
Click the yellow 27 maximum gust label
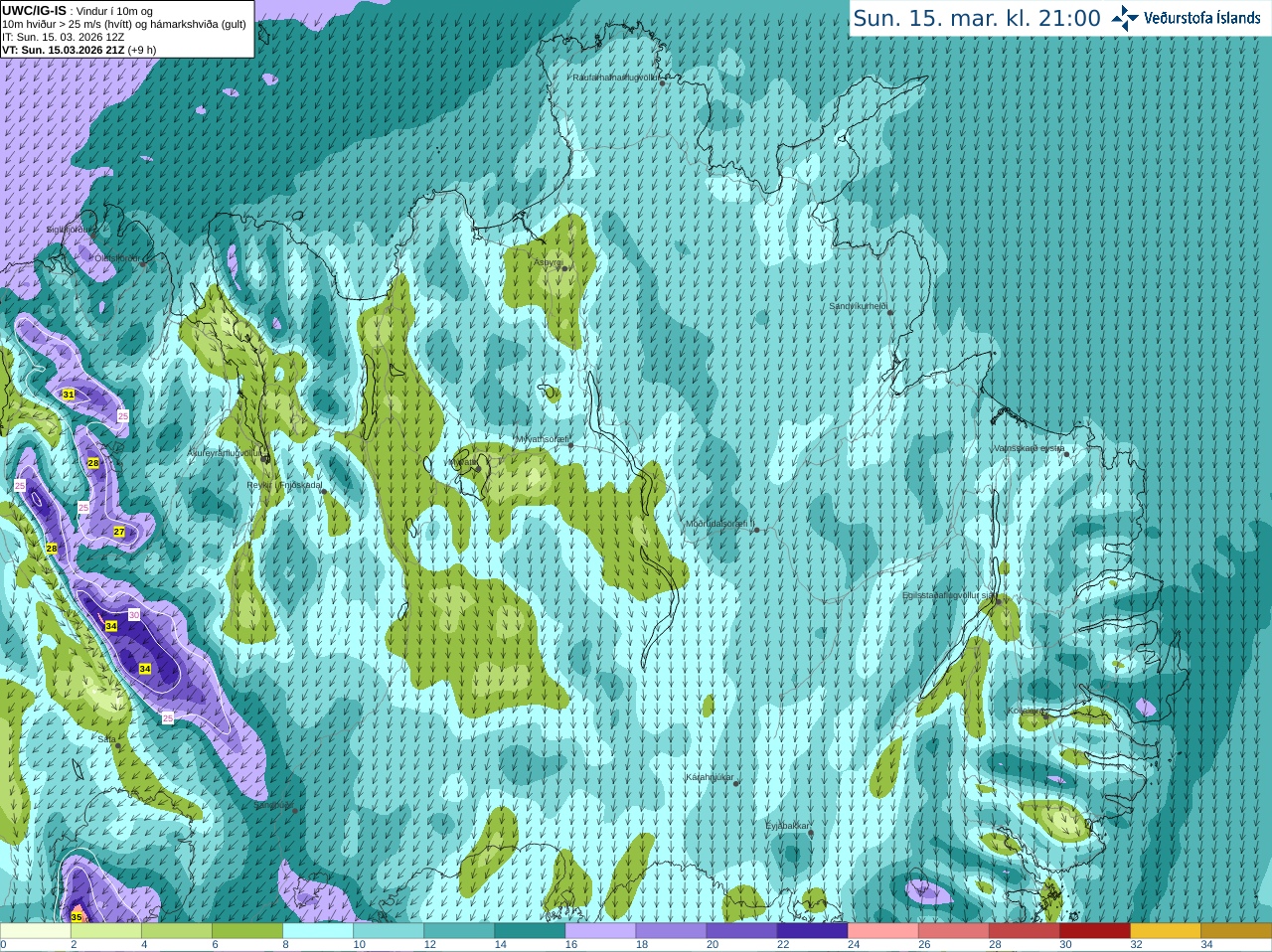(x=119, y=533)
